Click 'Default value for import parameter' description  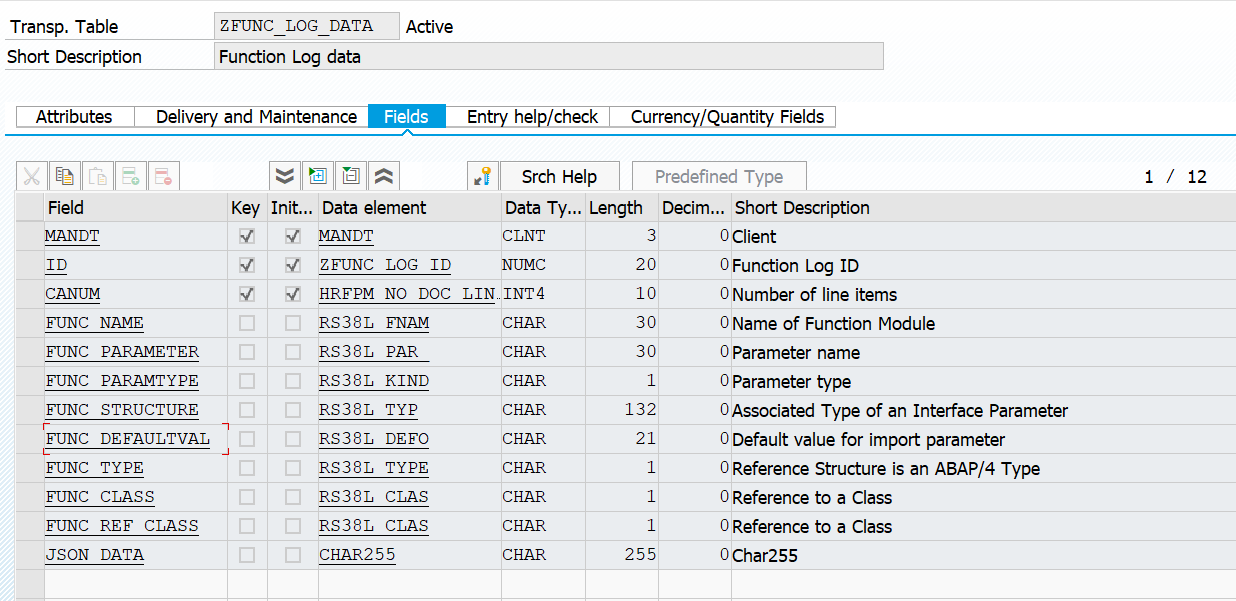click(868, 440)
